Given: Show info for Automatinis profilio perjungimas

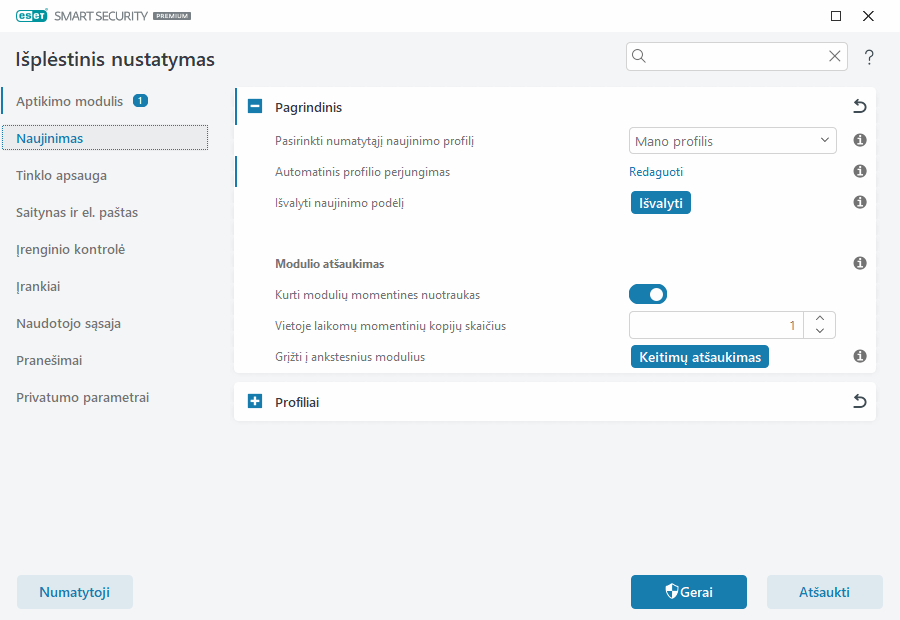Looking at the screenshot, I should [x=859, y=172].
